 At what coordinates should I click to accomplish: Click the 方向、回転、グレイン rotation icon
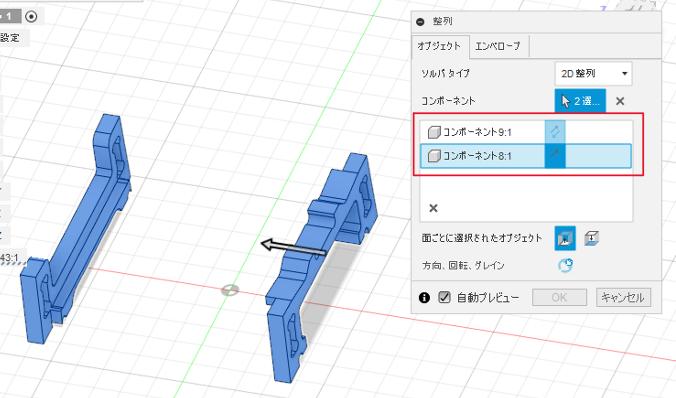coord(565,265)
